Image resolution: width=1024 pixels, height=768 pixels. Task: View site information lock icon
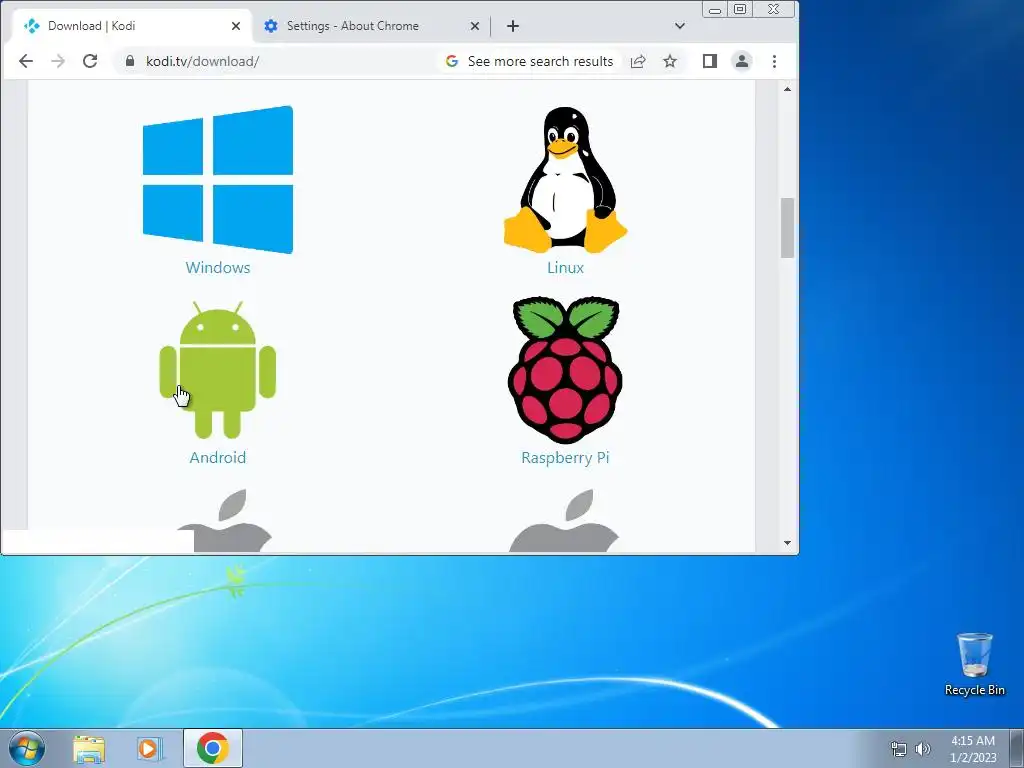(x=130, y=61)
